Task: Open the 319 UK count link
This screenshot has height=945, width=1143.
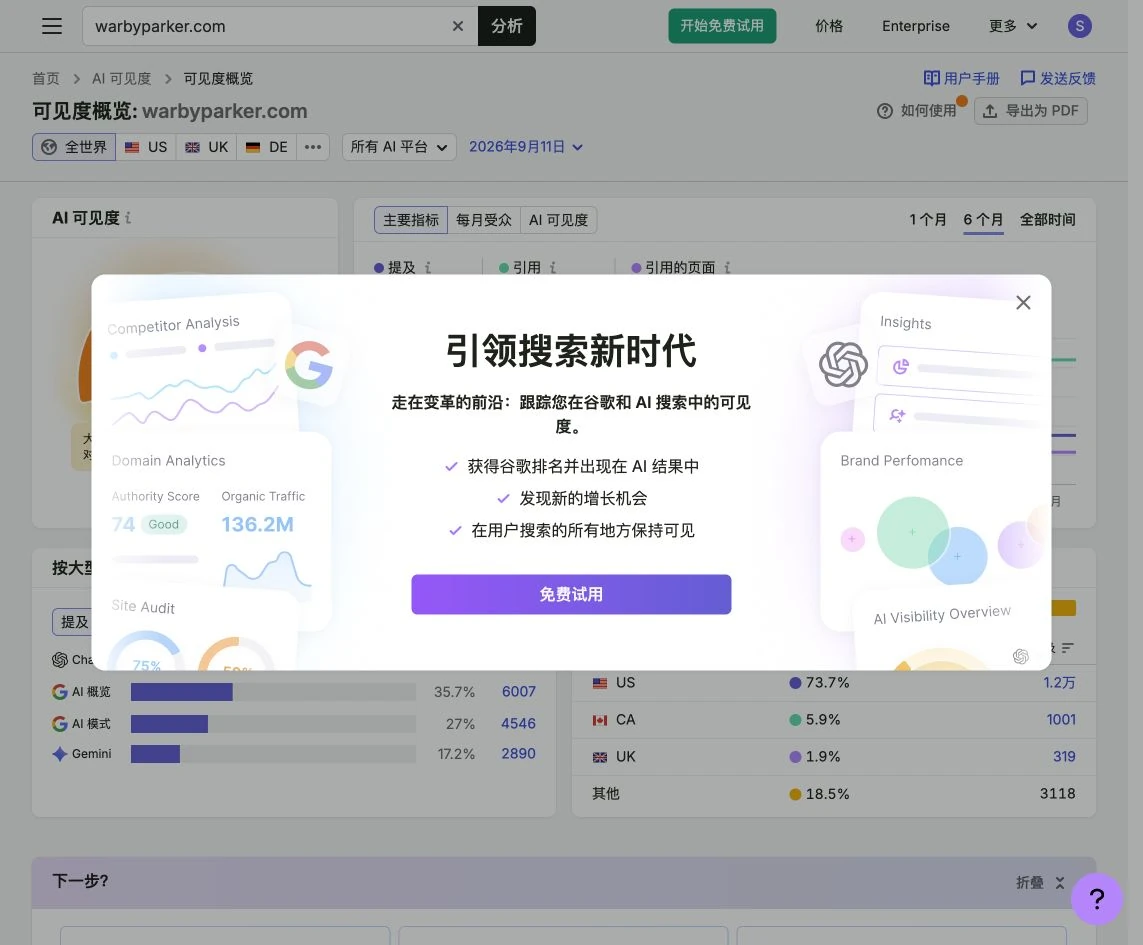Action: 1064,756
